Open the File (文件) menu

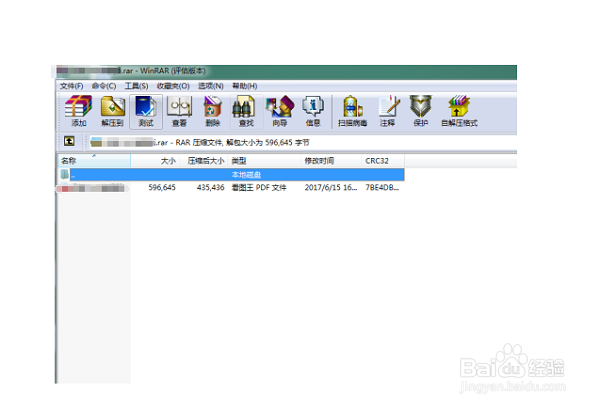72,86
